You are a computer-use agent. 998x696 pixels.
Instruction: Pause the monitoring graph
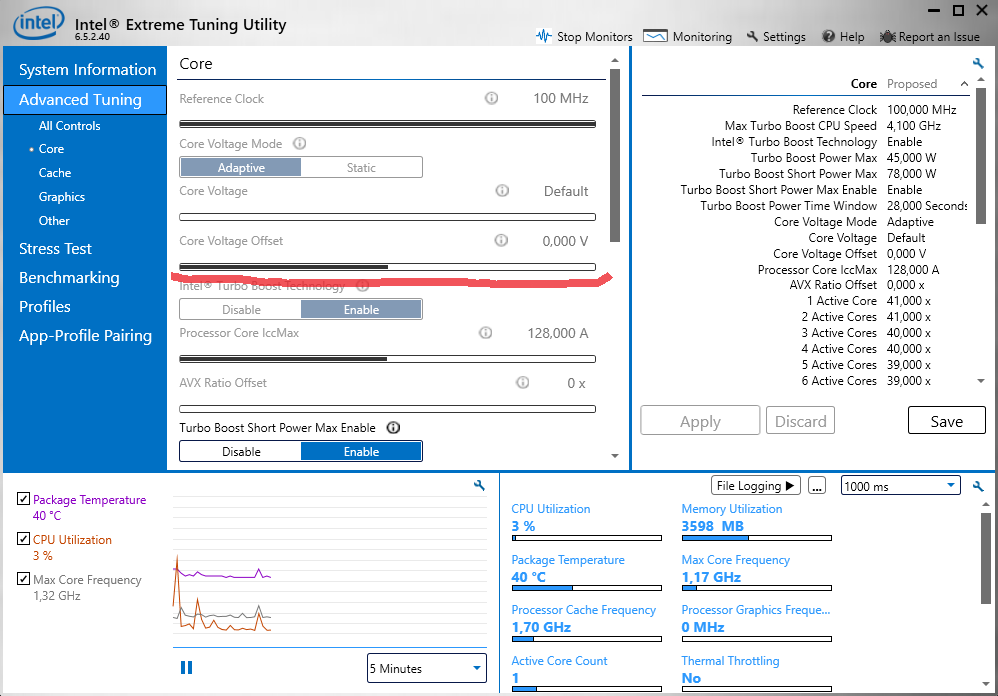186,667
